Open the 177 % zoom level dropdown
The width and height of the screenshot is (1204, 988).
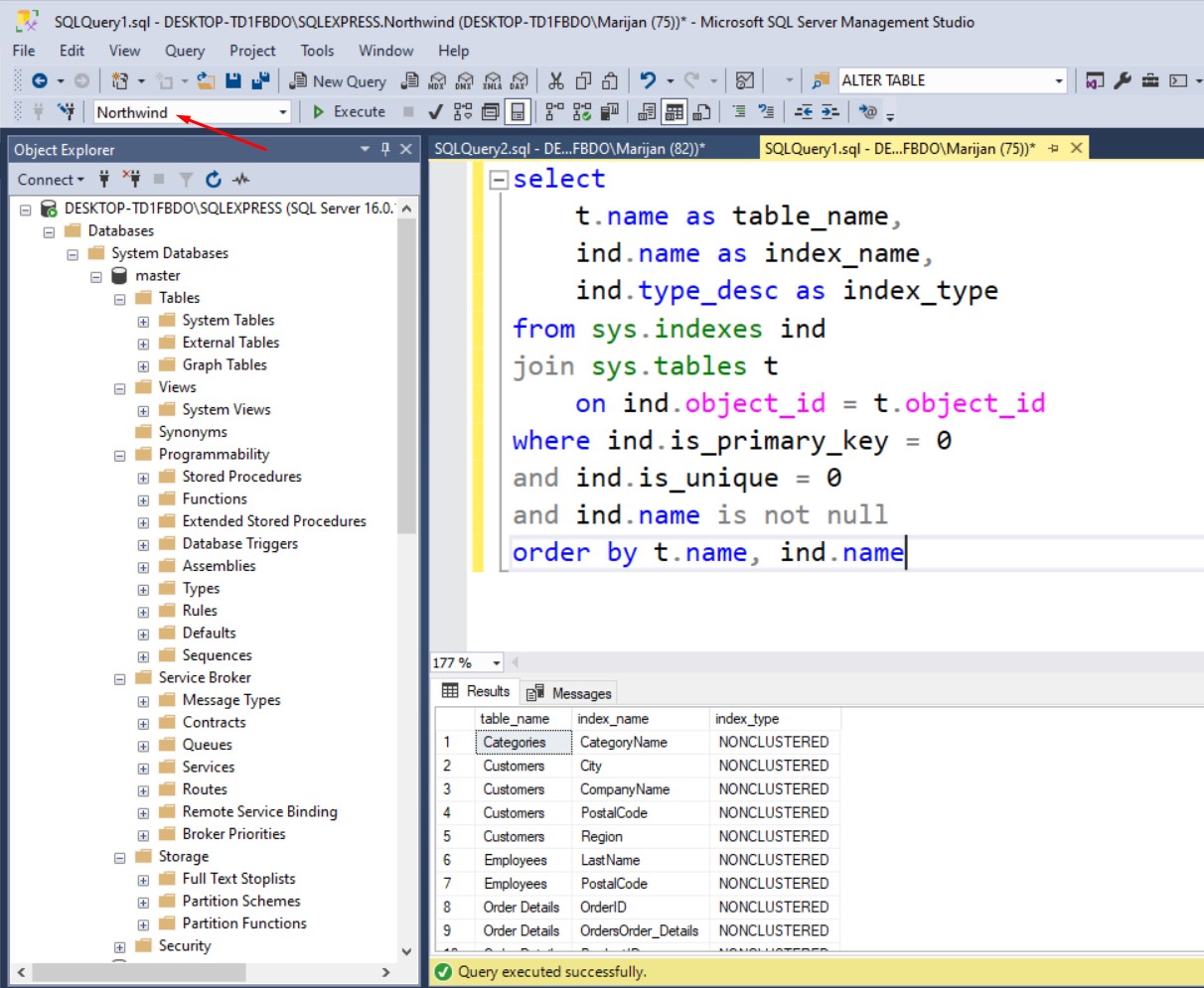pos(496,663)
